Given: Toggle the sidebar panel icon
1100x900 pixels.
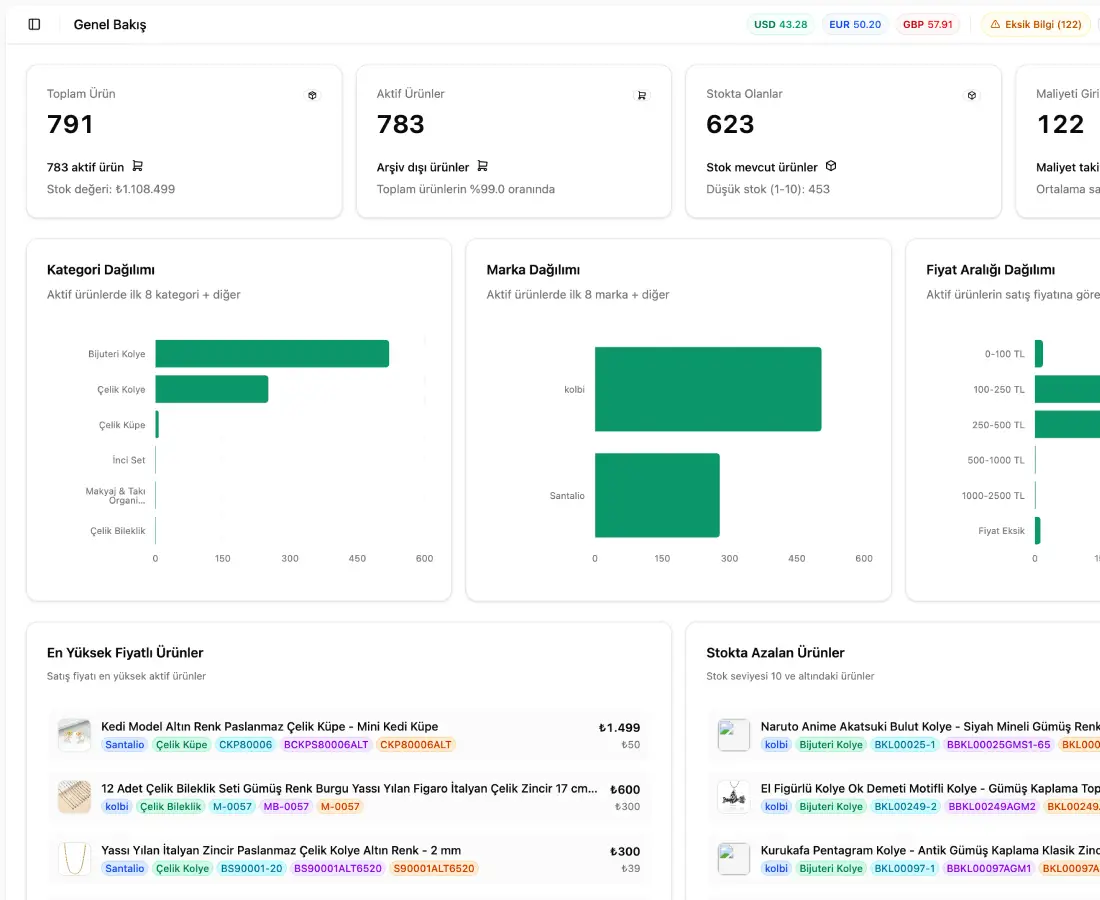Looking at the screenshot, I should (x=34, y=25).
